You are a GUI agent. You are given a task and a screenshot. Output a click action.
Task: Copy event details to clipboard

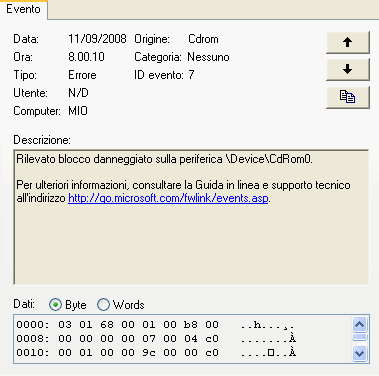tap(348, 97)
